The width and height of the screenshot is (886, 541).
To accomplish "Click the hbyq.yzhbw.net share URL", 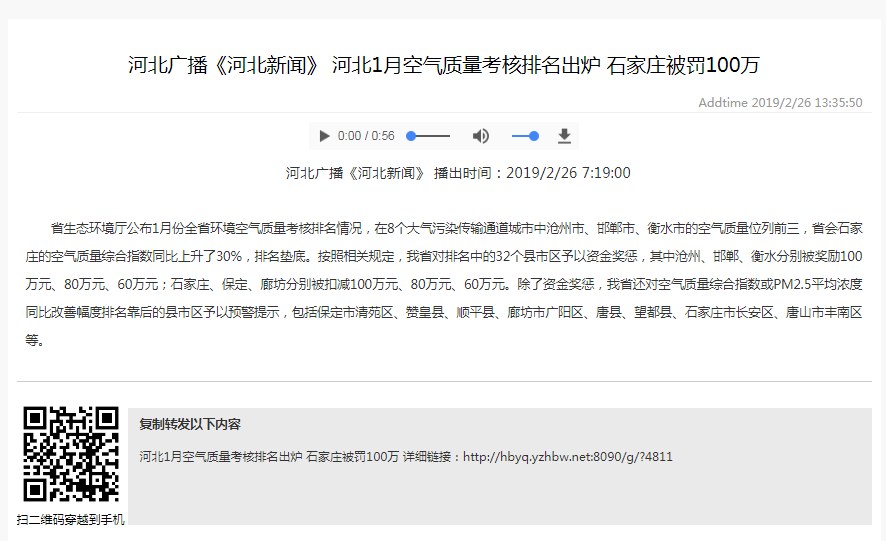I will tap(568, 457).
